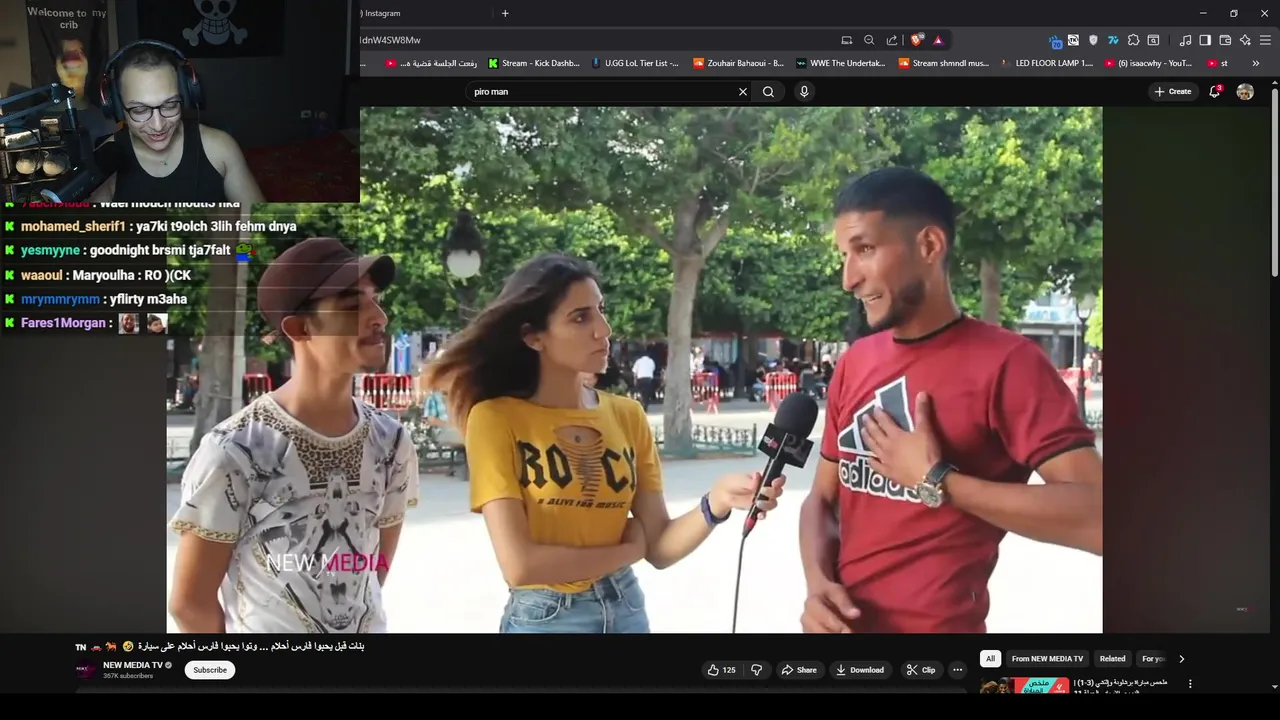Image resolution: width=1280 pixels, height=720 pixels.
Task: Open the browser hamburger main menu
Action: click(1265, 40)
